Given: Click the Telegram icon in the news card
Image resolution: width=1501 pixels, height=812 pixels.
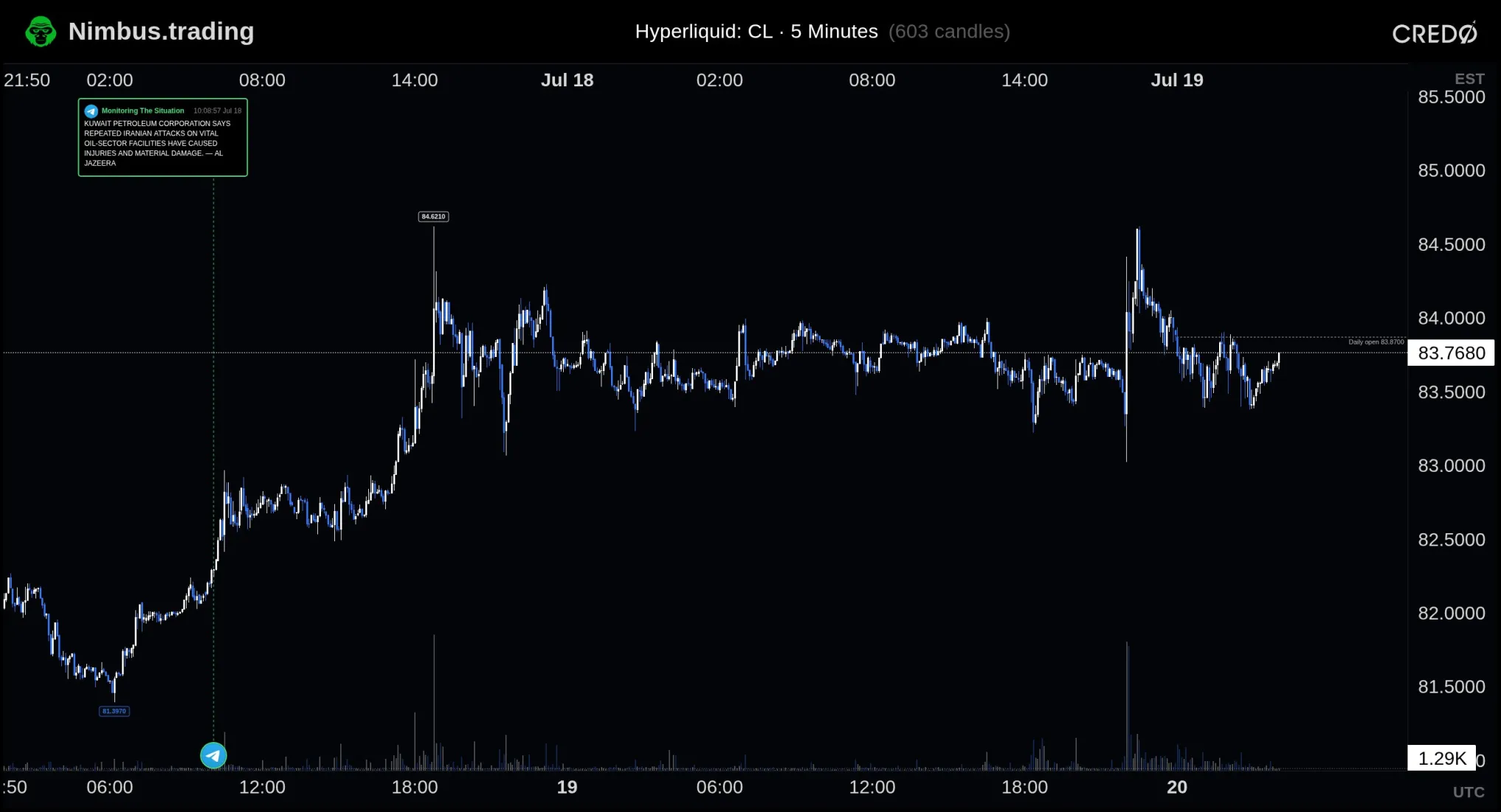Looking at the screenshot, I should coord(91,111).
